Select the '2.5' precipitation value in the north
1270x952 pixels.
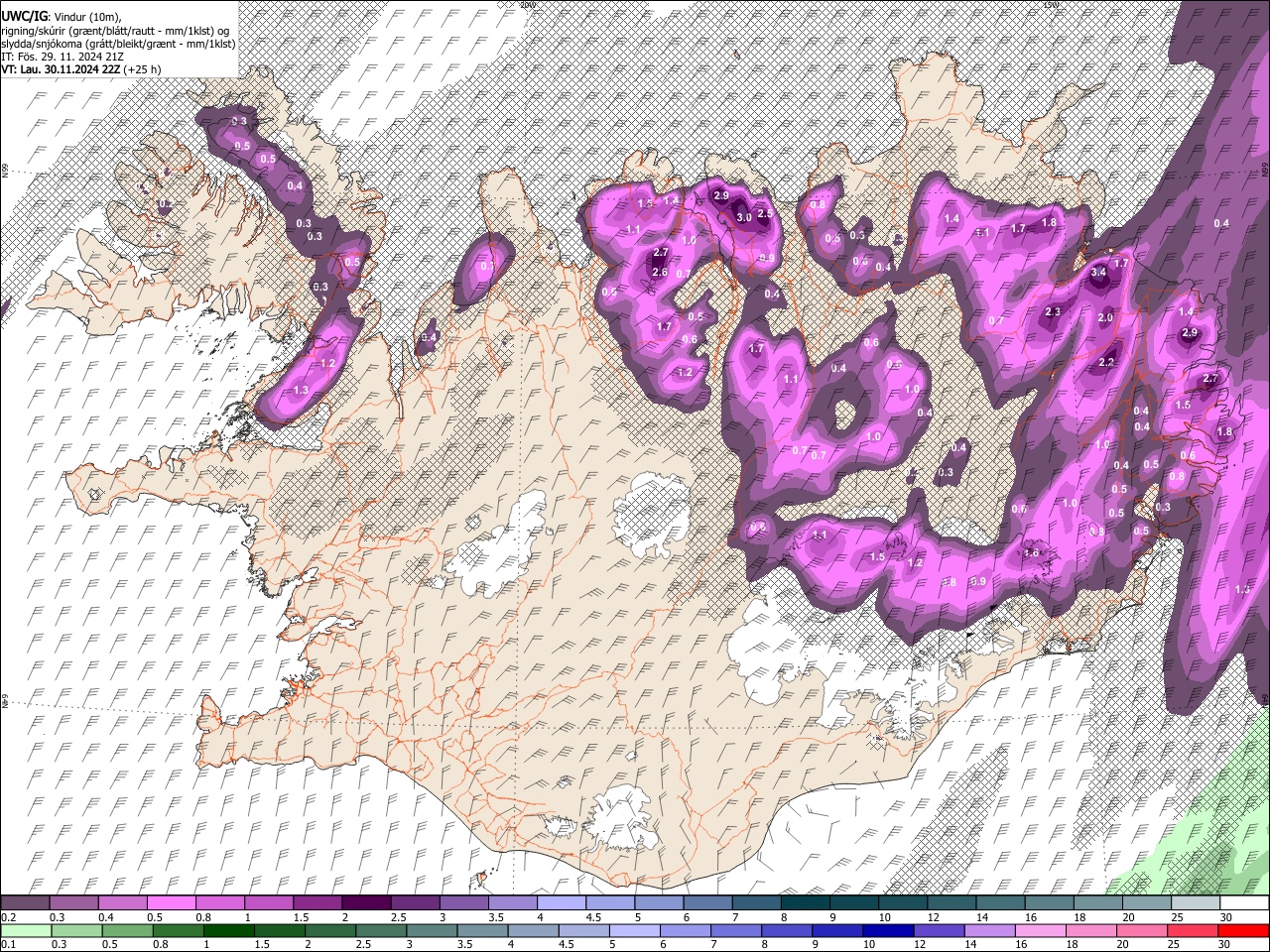(765, 213)
